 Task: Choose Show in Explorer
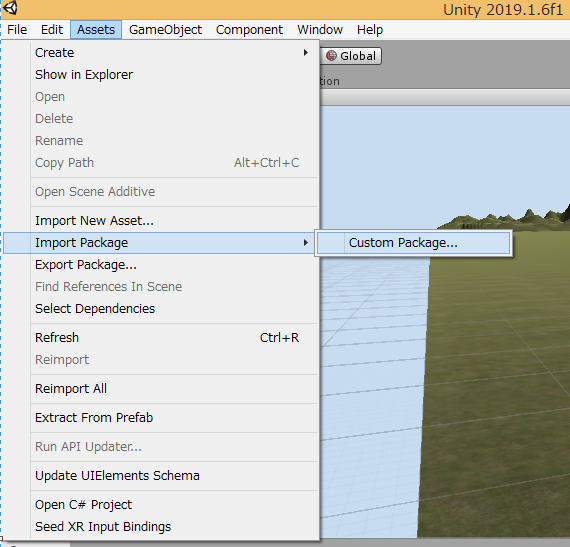[160, 75]
